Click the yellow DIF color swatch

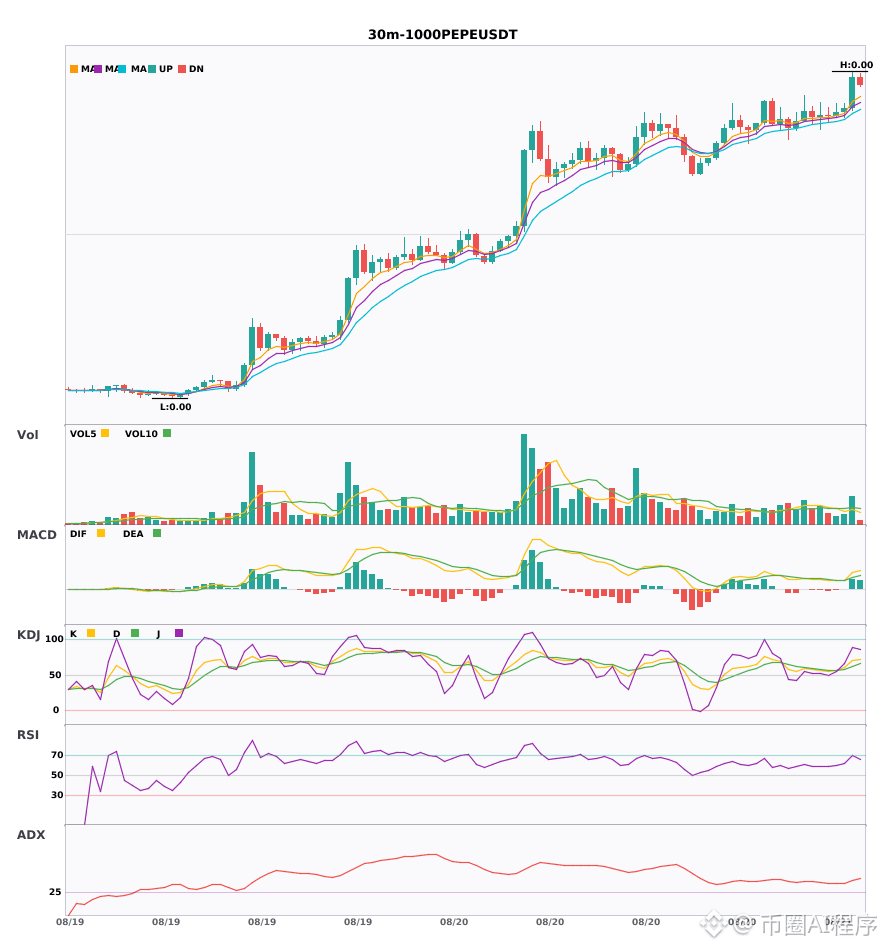tap(101, 533)
